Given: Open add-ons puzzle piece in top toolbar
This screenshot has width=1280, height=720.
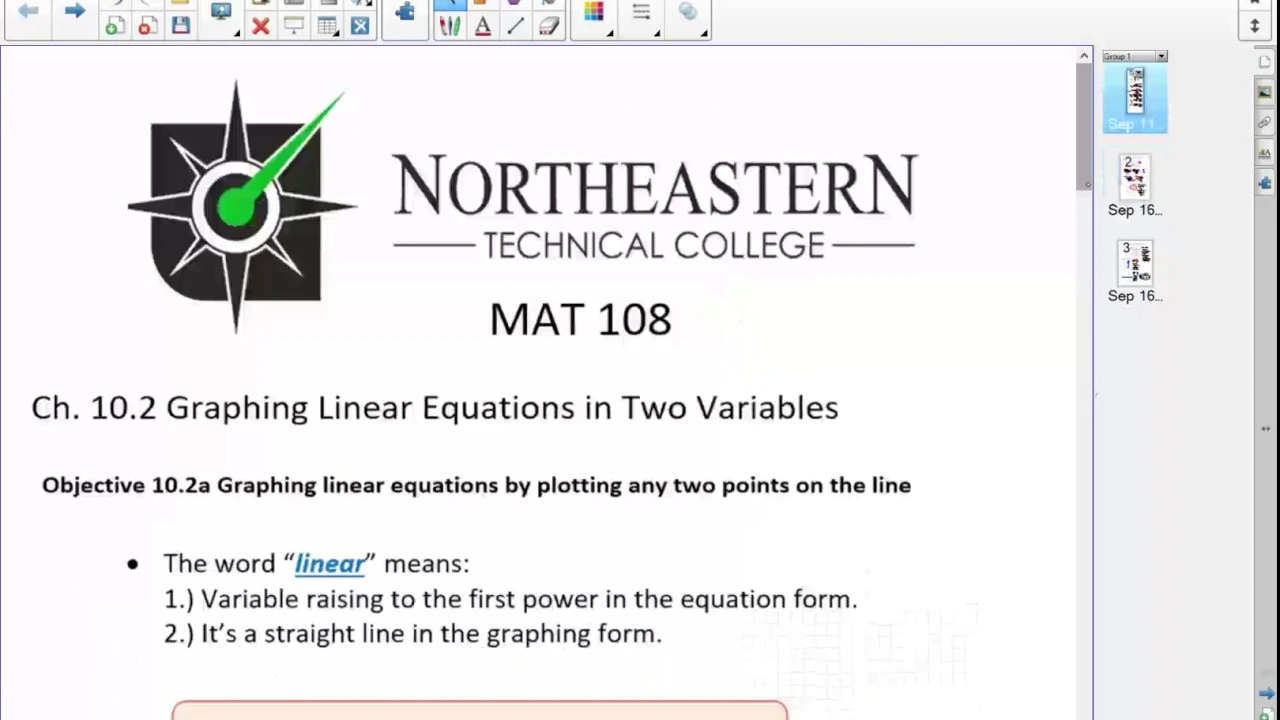Looking at the screenshot, I should click(405, 12).
